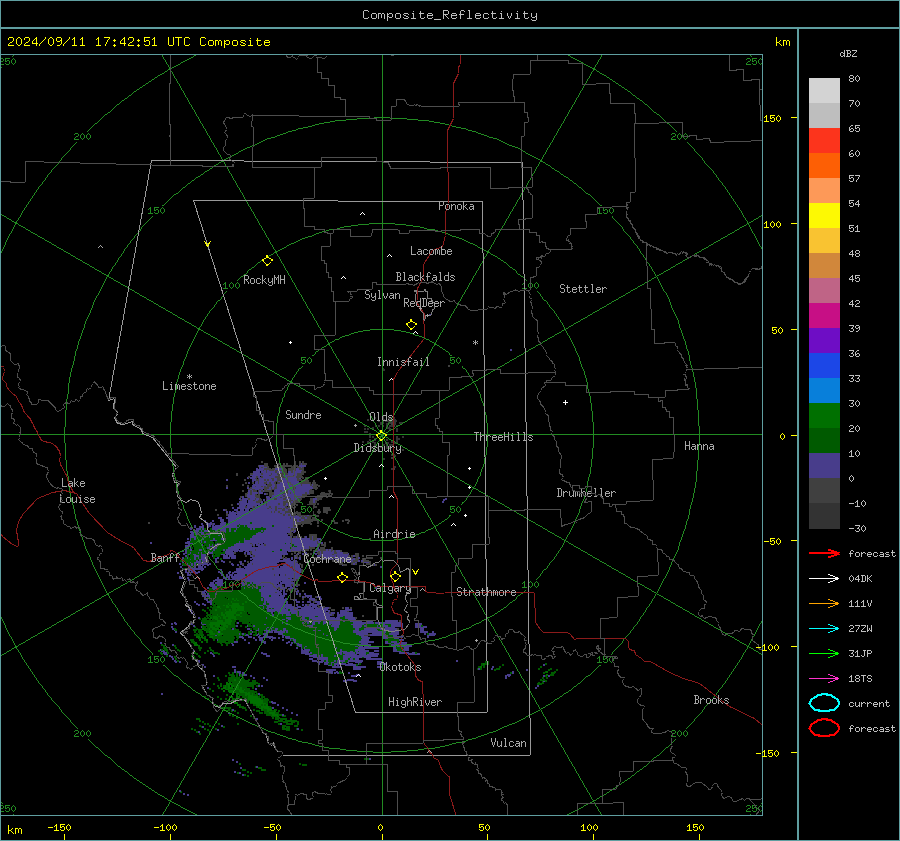Pick the red 60–65 dBZ swatch

(x=824, y=141)
